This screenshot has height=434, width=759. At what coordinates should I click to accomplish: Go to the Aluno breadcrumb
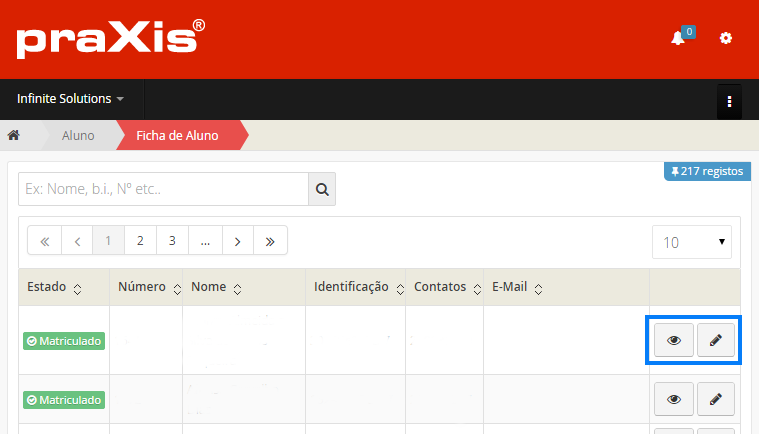tap(78, 135)
